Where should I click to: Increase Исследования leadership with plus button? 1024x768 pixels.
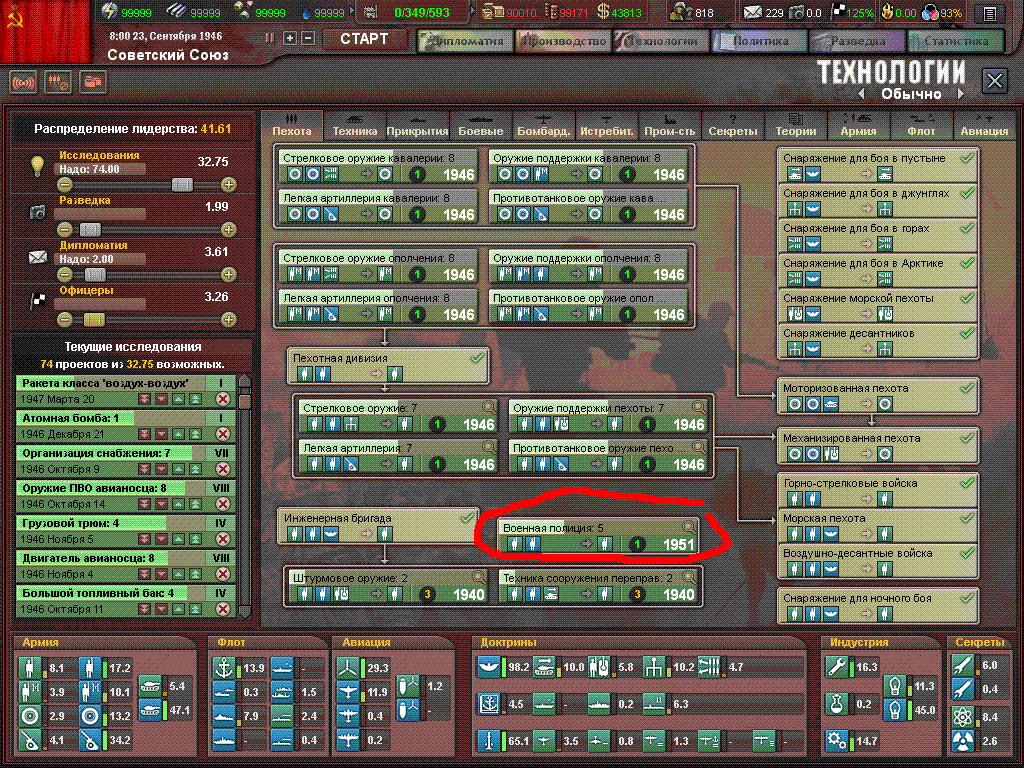tap(229, 185)
